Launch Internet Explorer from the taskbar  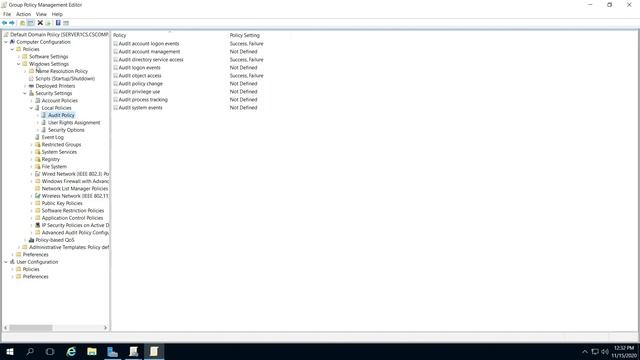pyautogui.click(x=71, y=351)
